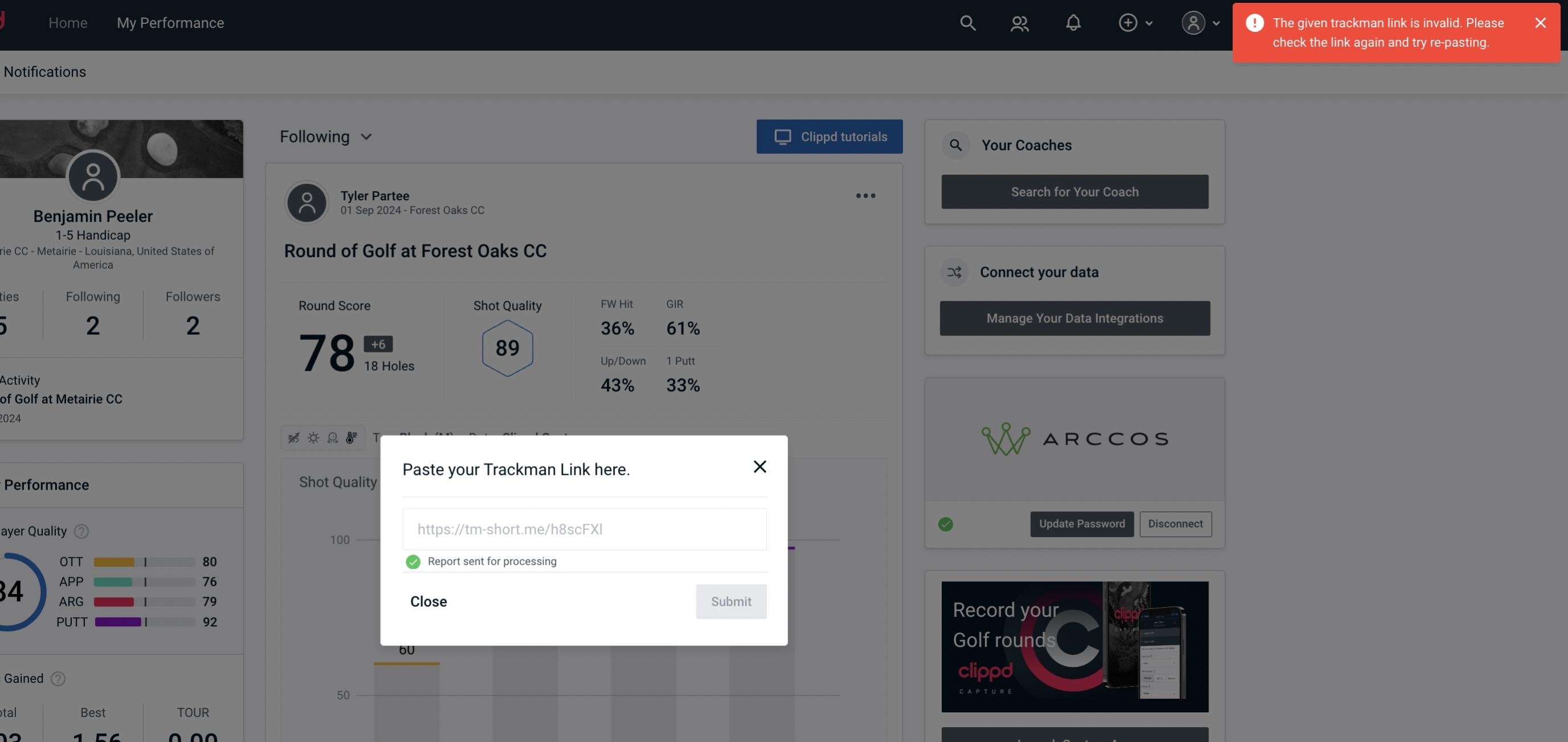
Task: Click the Clippd tutorials button
Action: tap(830, 137)
